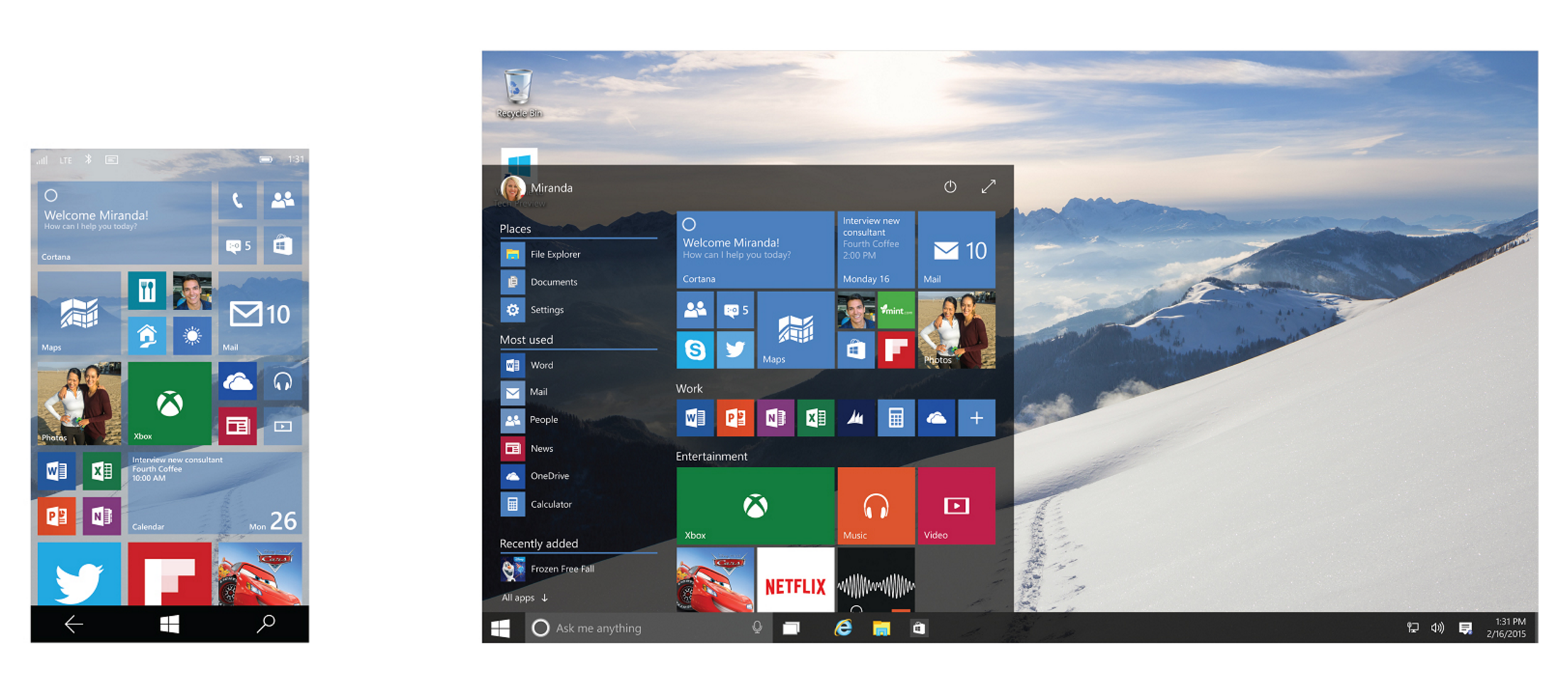Open the Twitter tile on the phone
1568x679 pixels.
79,575
